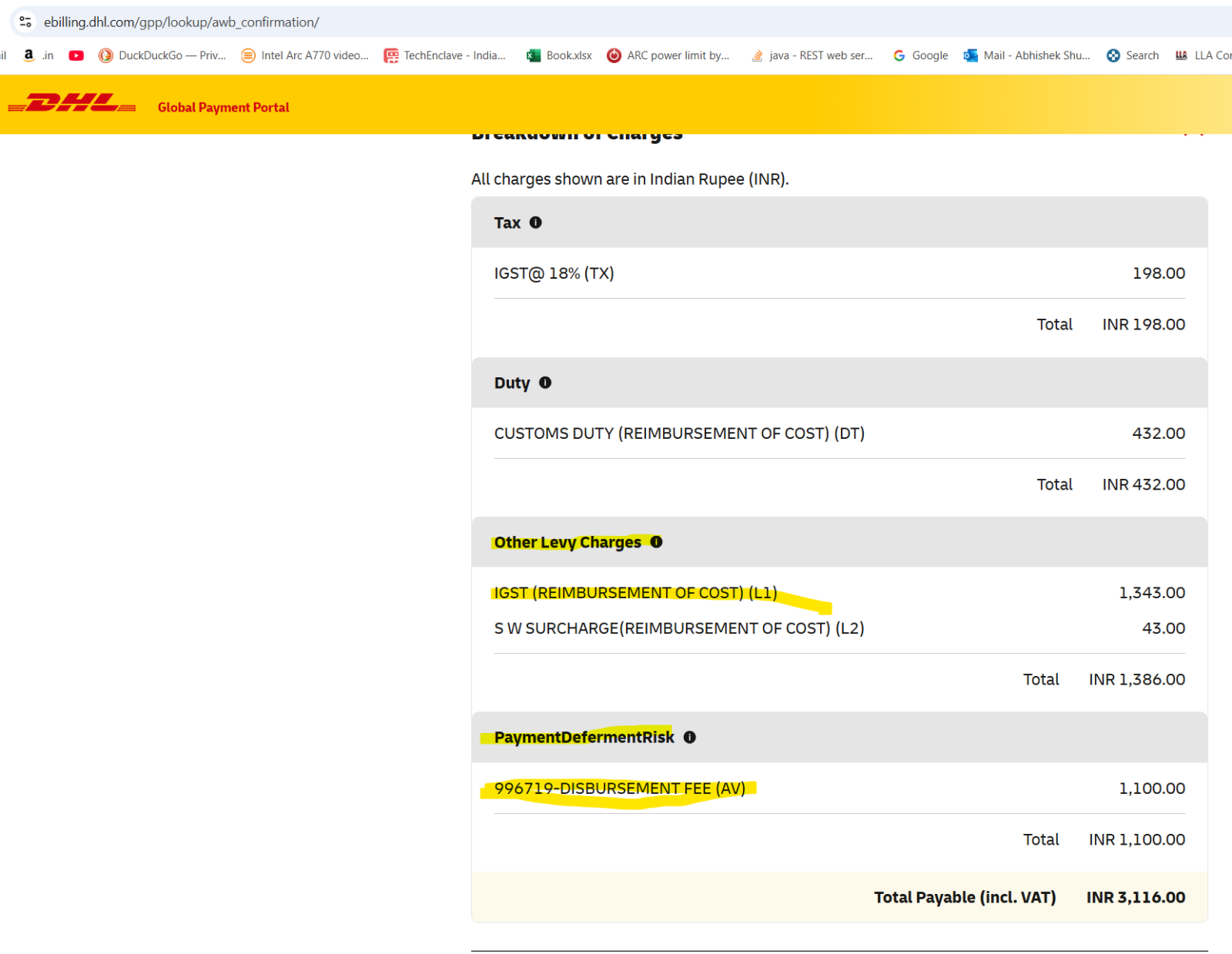
Task: Open the TechEnclave India bookmark
Action: pyautogui.click(x=445, y=55)
